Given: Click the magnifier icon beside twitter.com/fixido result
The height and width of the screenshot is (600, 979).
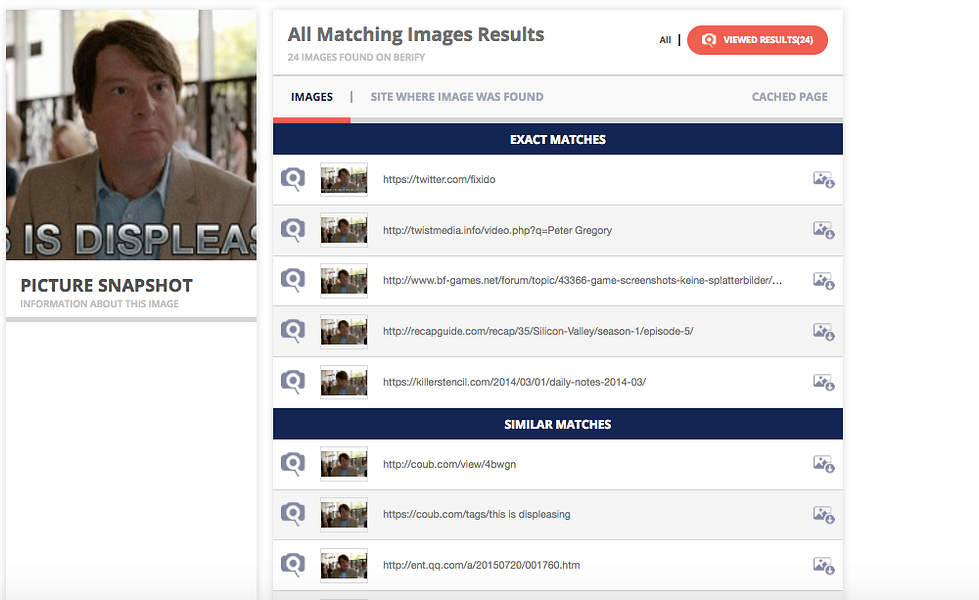Looking at the screenshot, I should [x=293, y=179].
